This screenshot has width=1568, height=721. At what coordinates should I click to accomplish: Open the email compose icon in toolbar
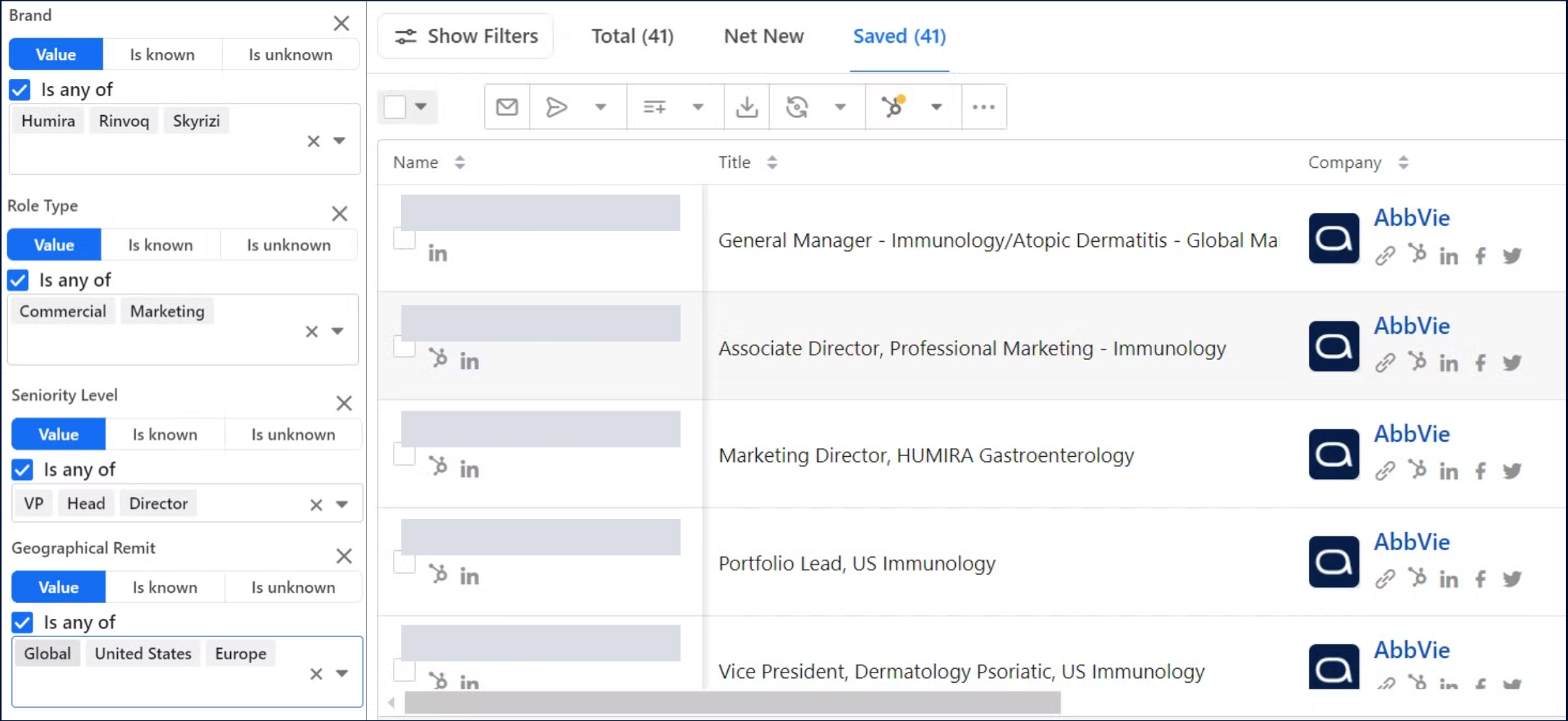(x=507, y=106)
